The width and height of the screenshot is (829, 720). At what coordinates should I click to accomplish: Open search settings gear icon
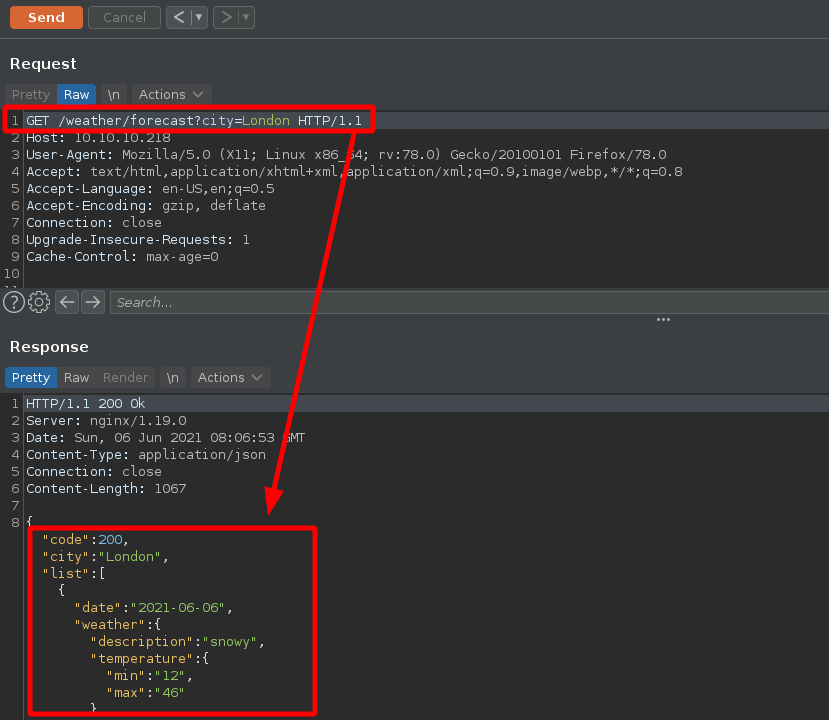(x=39, y=302)
